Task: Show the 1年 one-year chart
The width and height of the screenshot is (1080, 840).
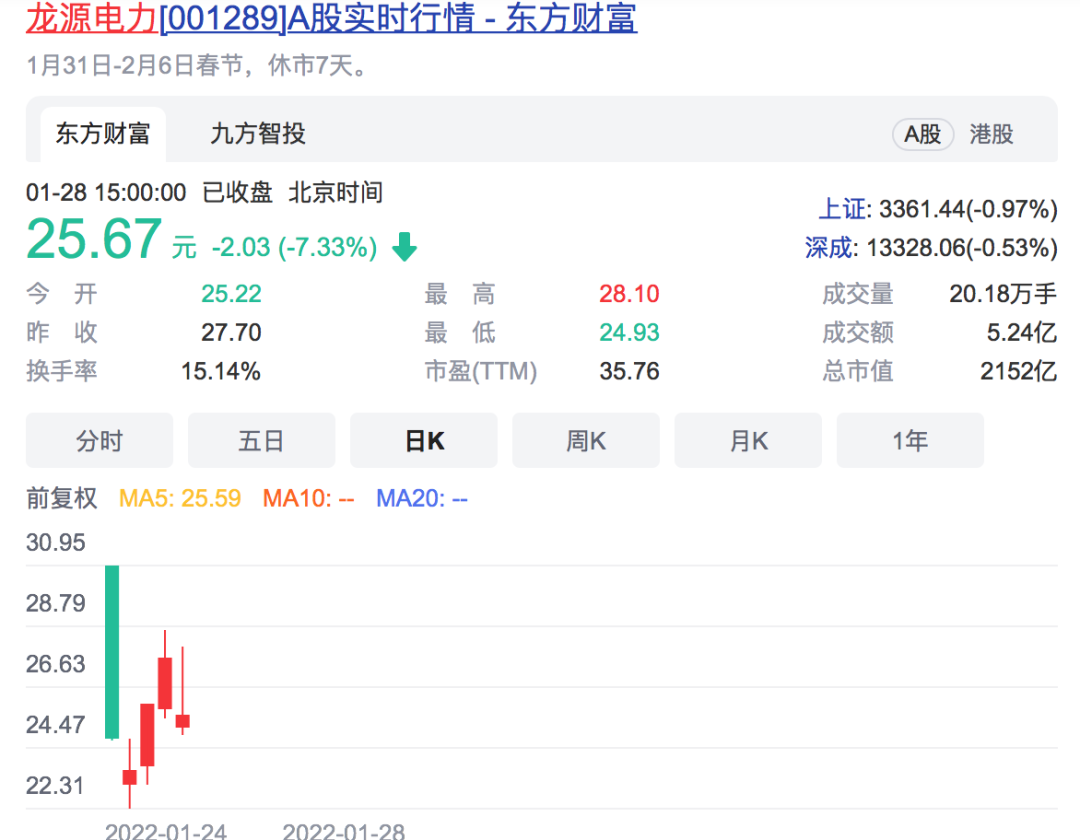Action: click(x=910, y=441)
